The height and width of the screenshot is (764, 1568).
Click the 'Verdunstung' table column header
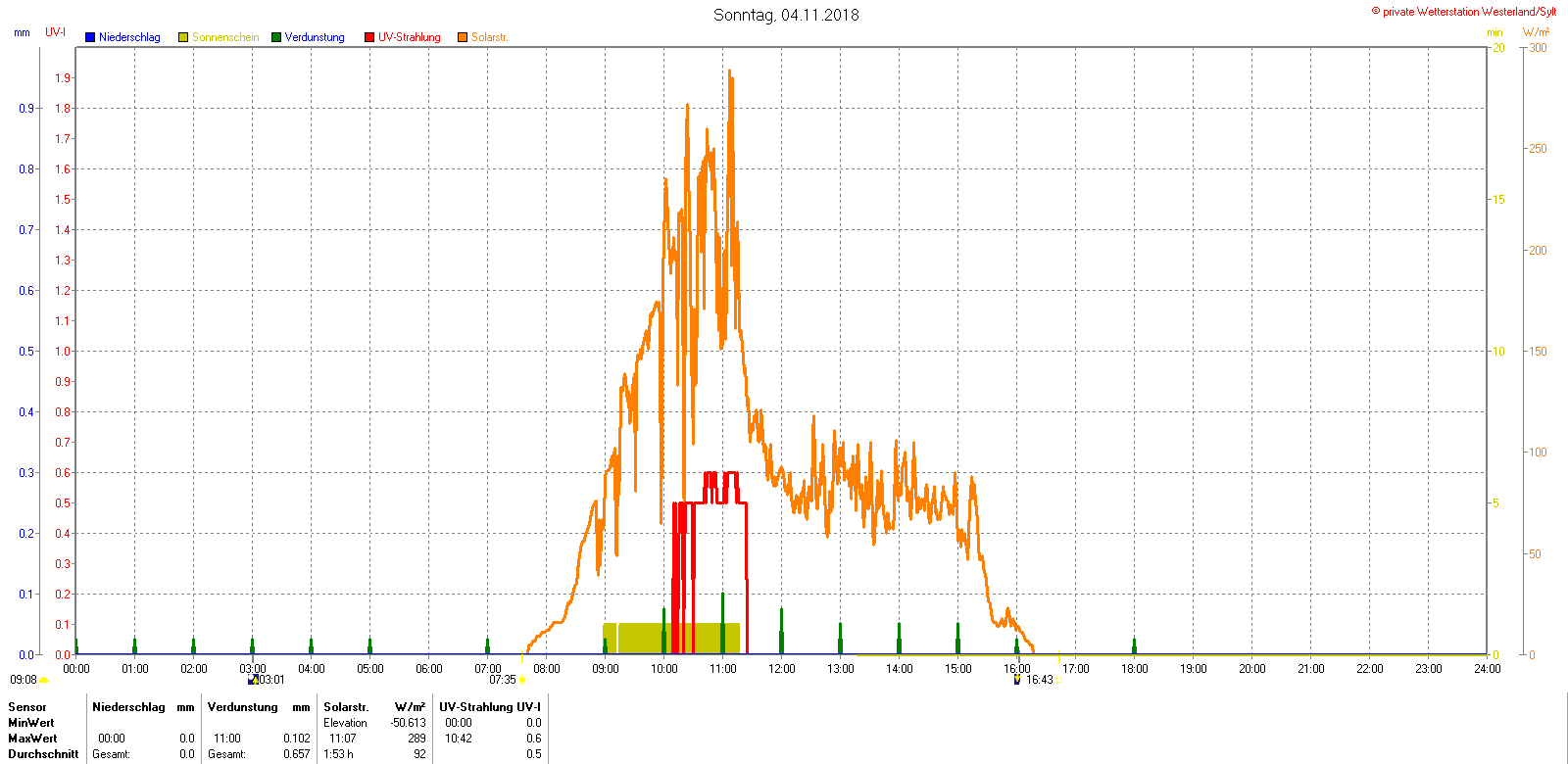point(243,707)
